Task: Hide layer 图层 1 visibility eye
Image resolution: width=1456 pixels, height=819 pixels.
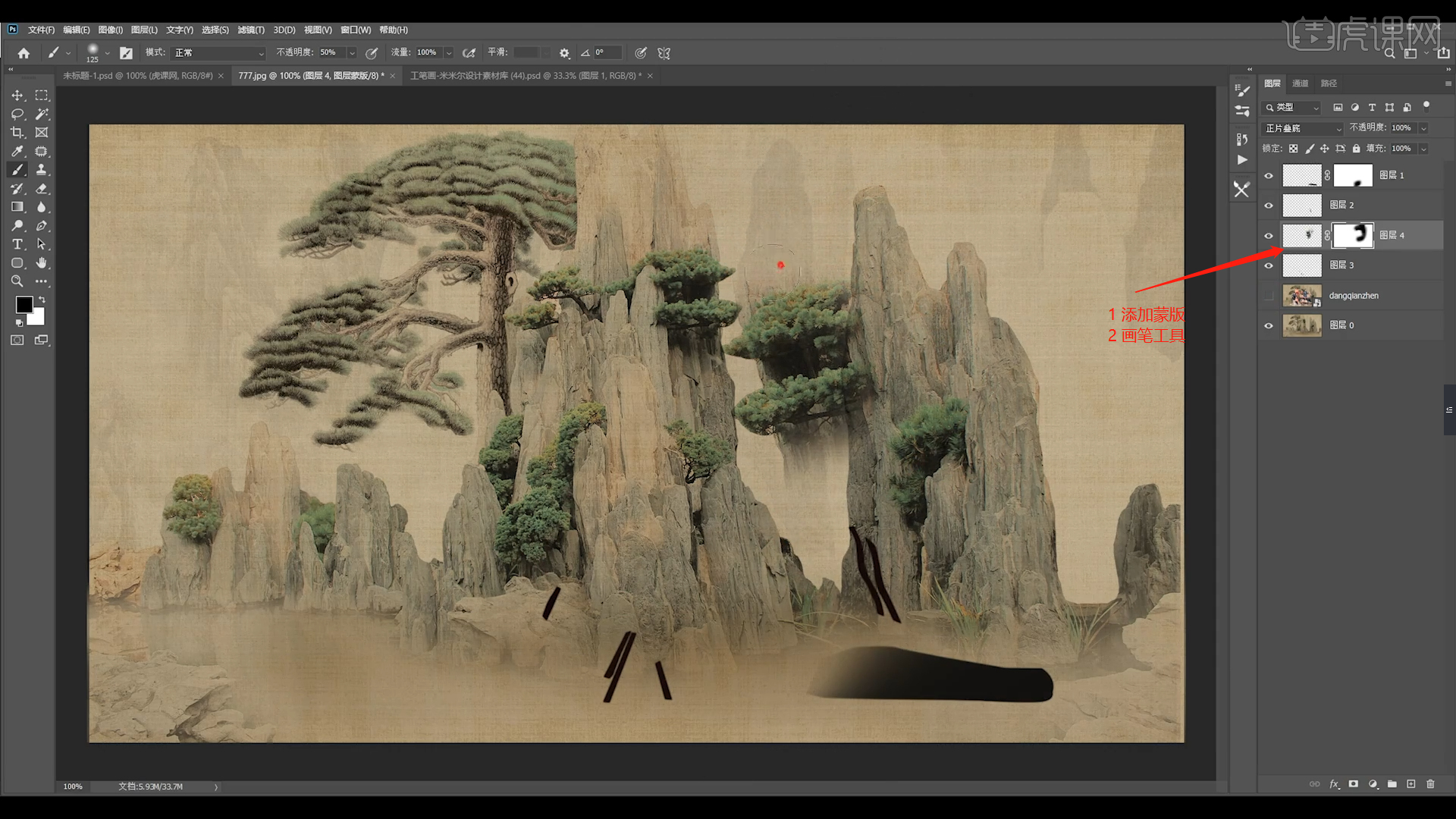Action: click(1269, 176)
